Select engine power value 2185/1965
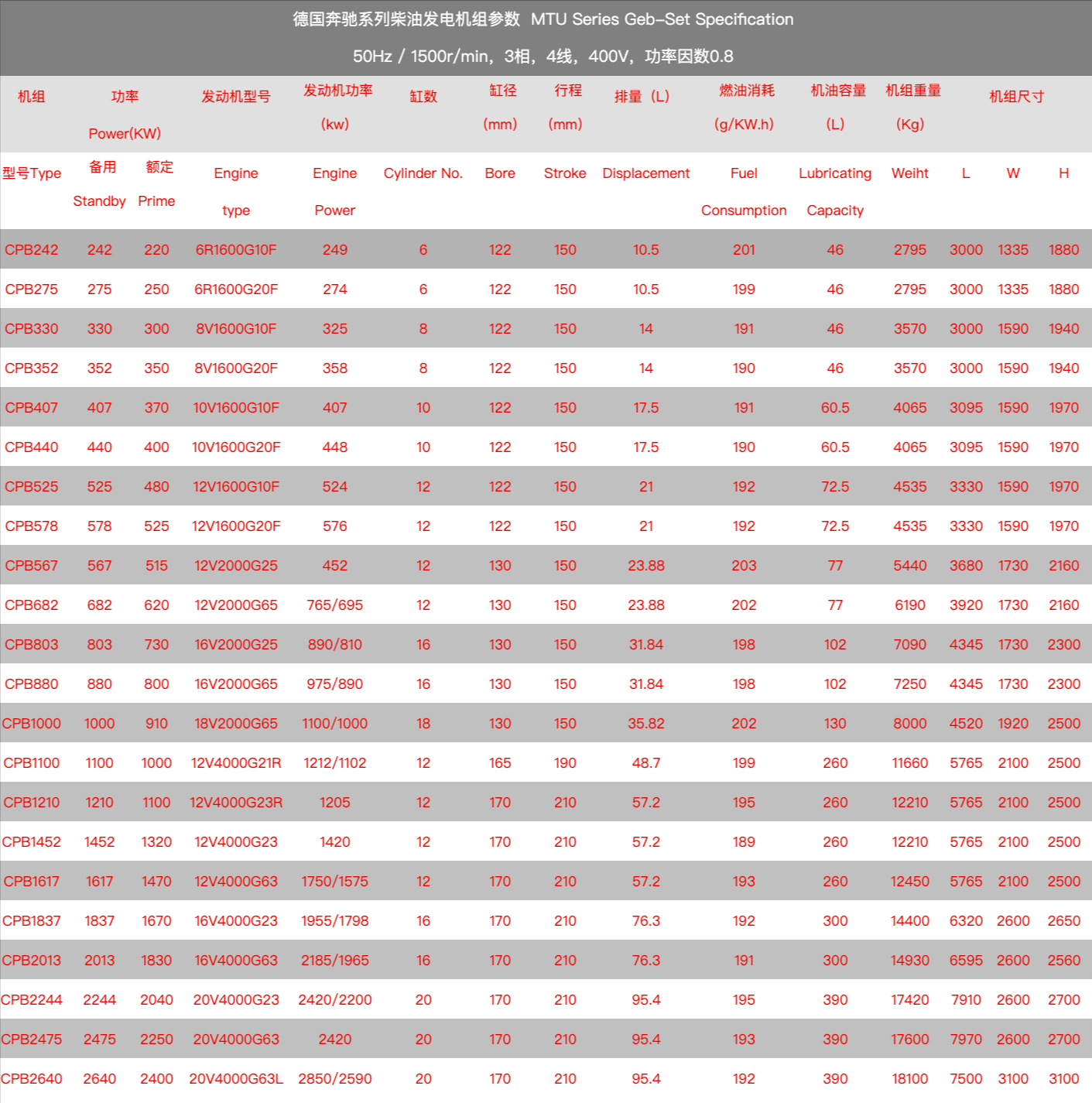Viewport: 1092px width, 1103px height. point(335,961)
